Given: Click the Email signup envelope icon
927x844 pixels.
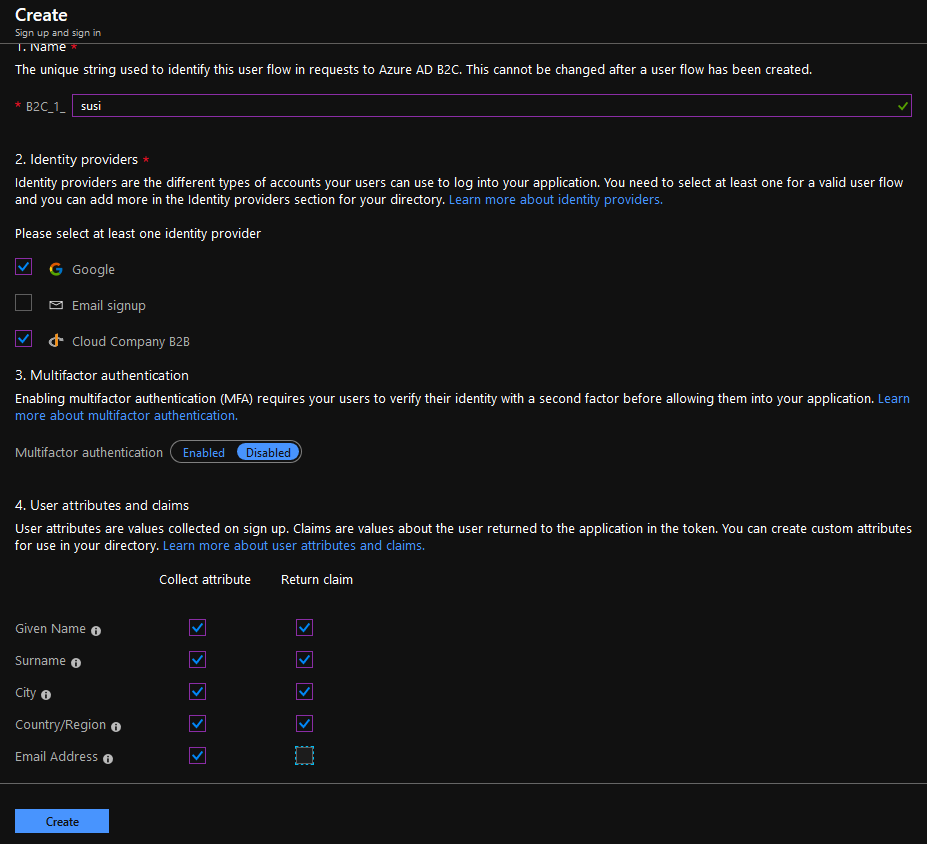Looking at the screenshot, I should coord(55,304).
